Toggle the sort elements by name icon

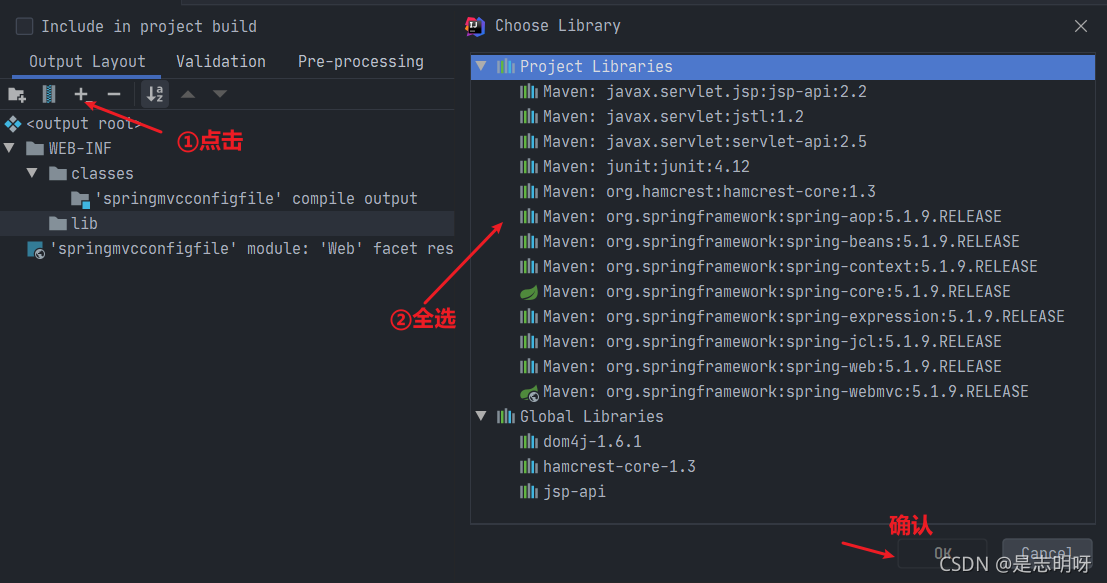pos(155,94)
